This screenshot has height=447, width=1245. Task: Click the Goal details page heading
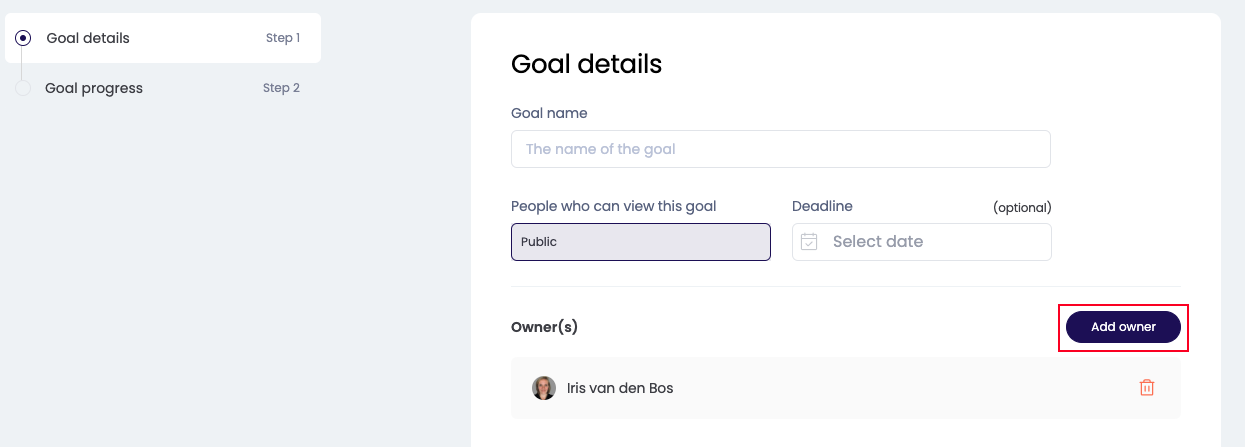pos(586,64)
